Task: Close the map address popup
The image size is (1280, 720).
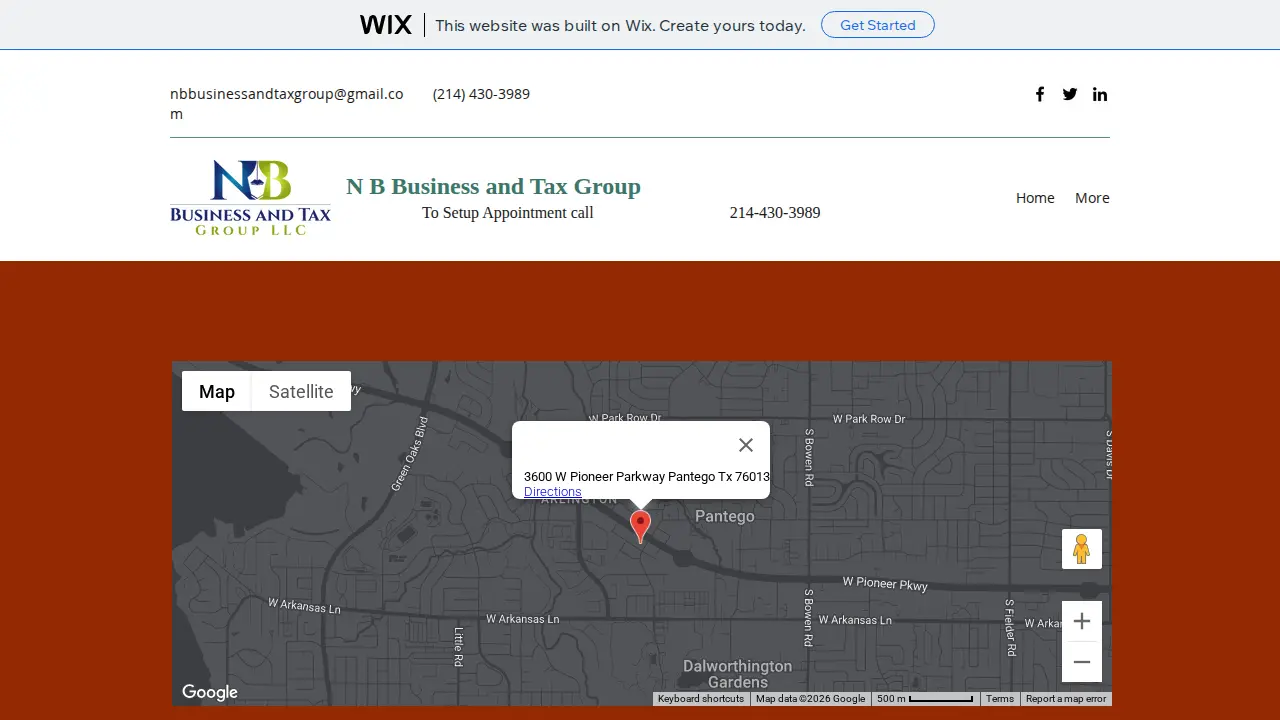Action: pos(746,445)
